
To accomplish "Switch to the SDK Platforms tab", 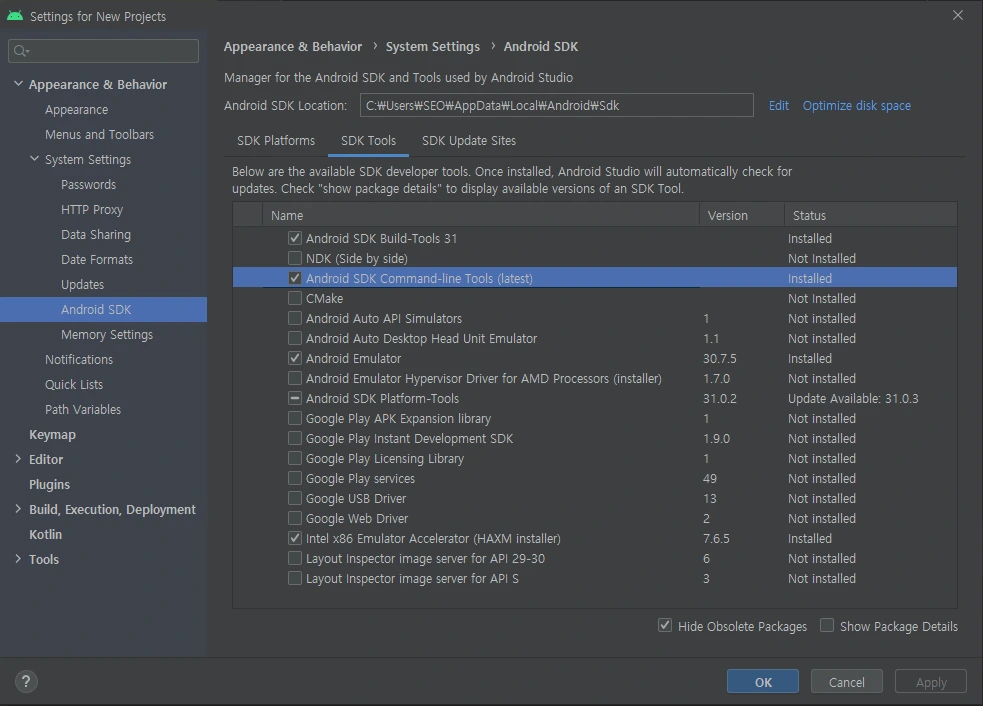I will coord(276,141).
